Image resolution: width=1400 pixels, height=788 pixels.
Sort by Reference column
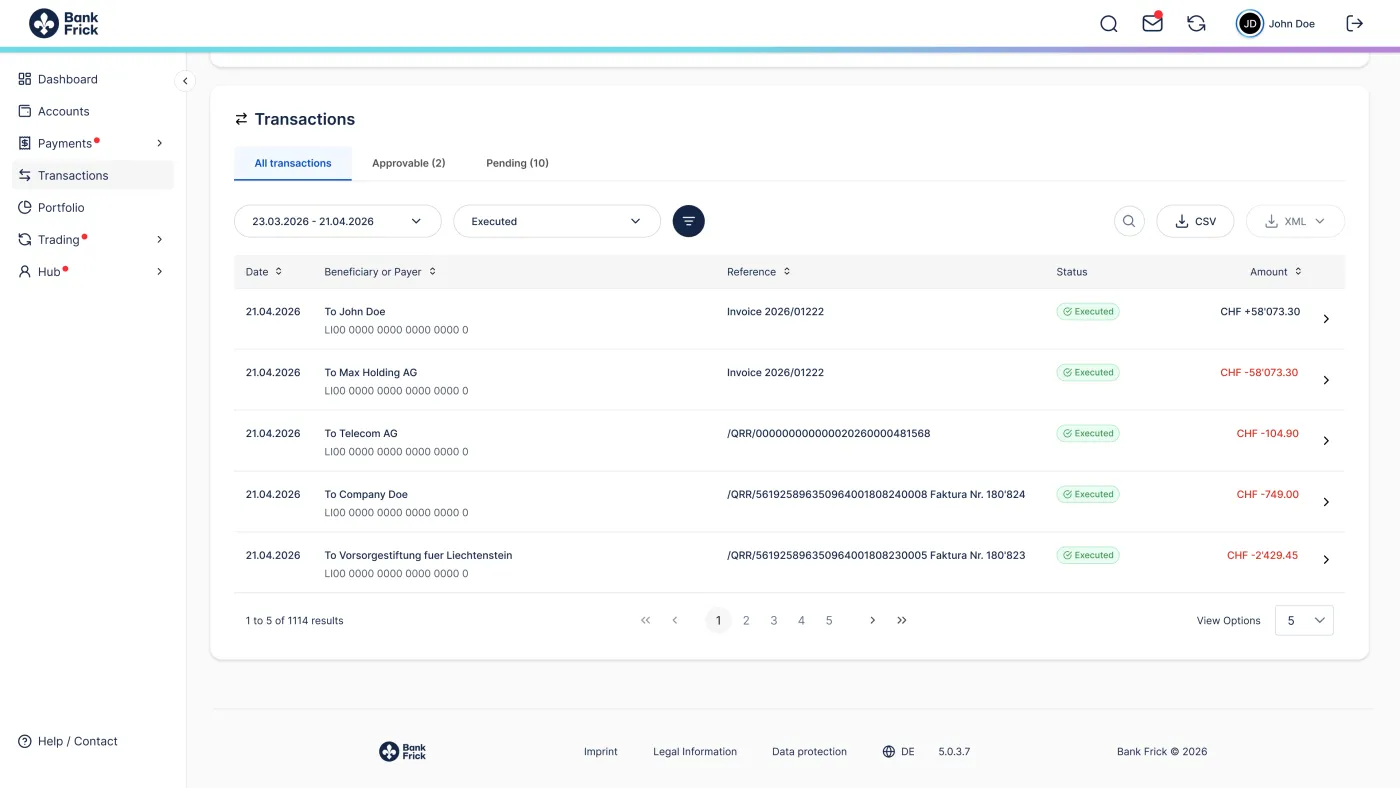click(x=759, y=271)
